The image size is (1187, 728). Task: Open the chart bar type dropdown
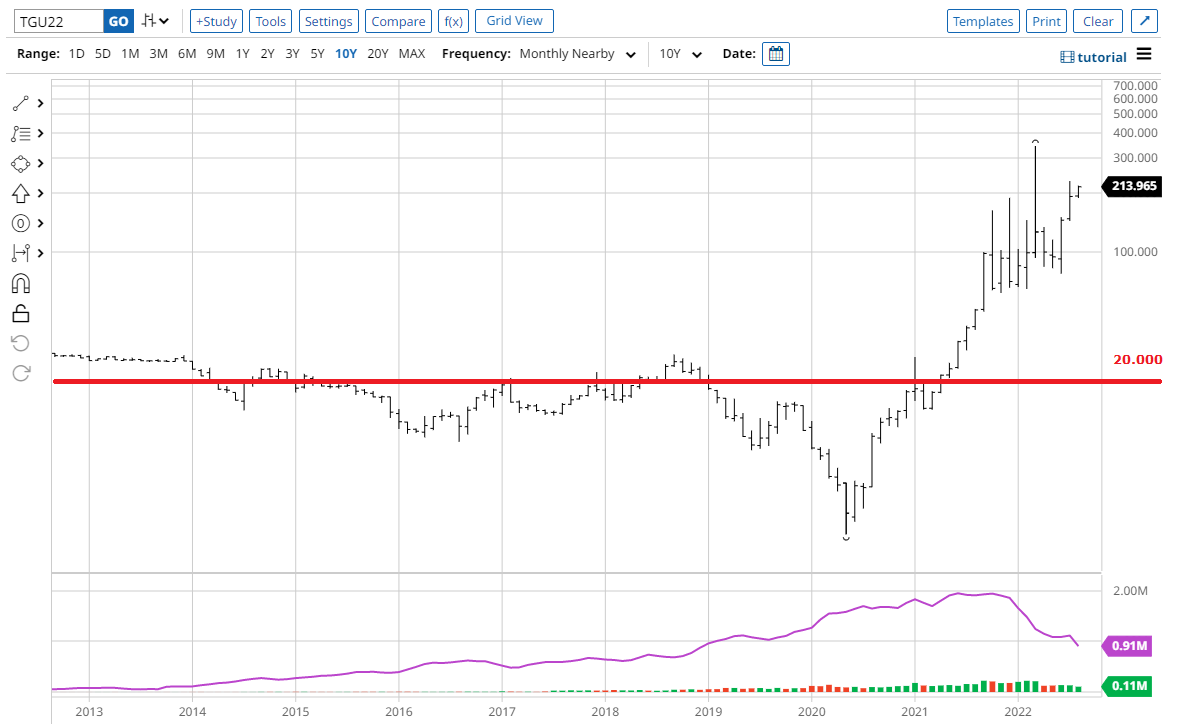pyautogui.click(x=155, y=21)
